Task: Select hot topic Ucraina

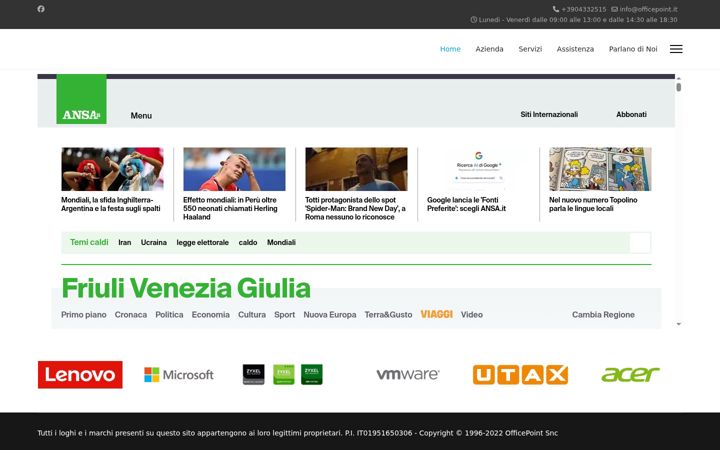Action: tap(154, 242)
